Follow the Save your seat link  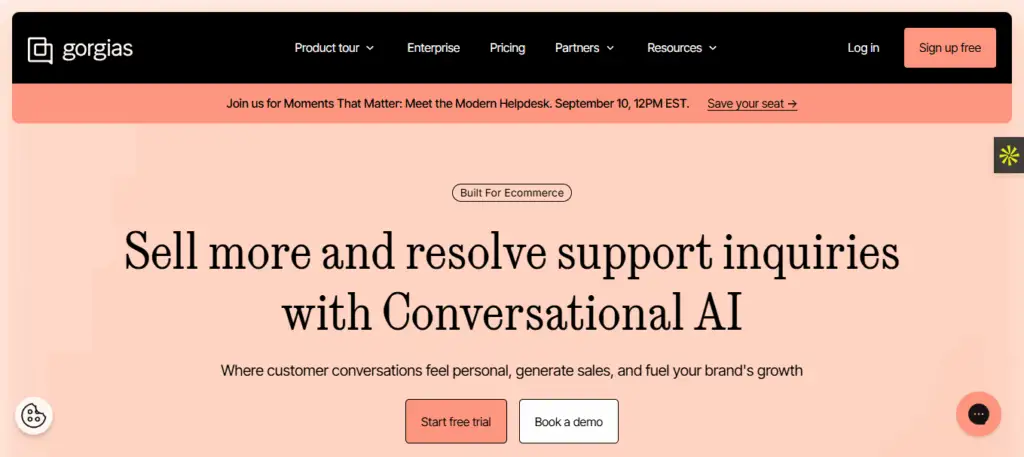coord(752,104)
